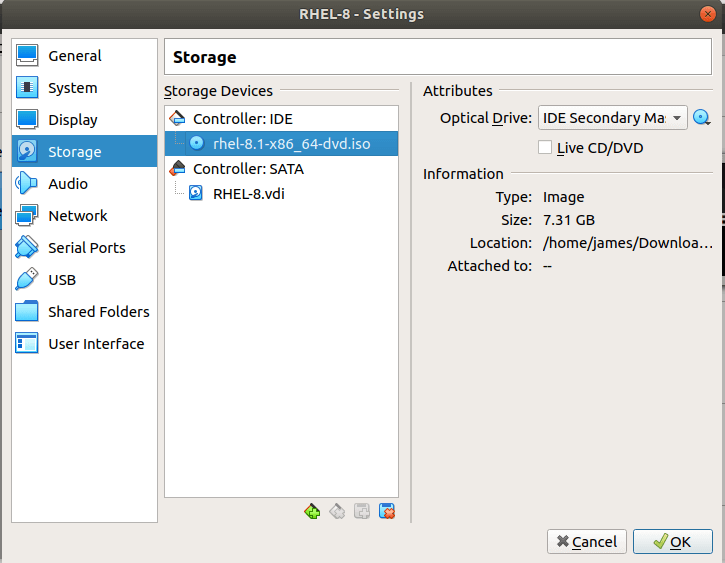The width and height of the screenshot is (725, 563).
Task: Click the add attachment icon
Action: click(x=362, y=511)
